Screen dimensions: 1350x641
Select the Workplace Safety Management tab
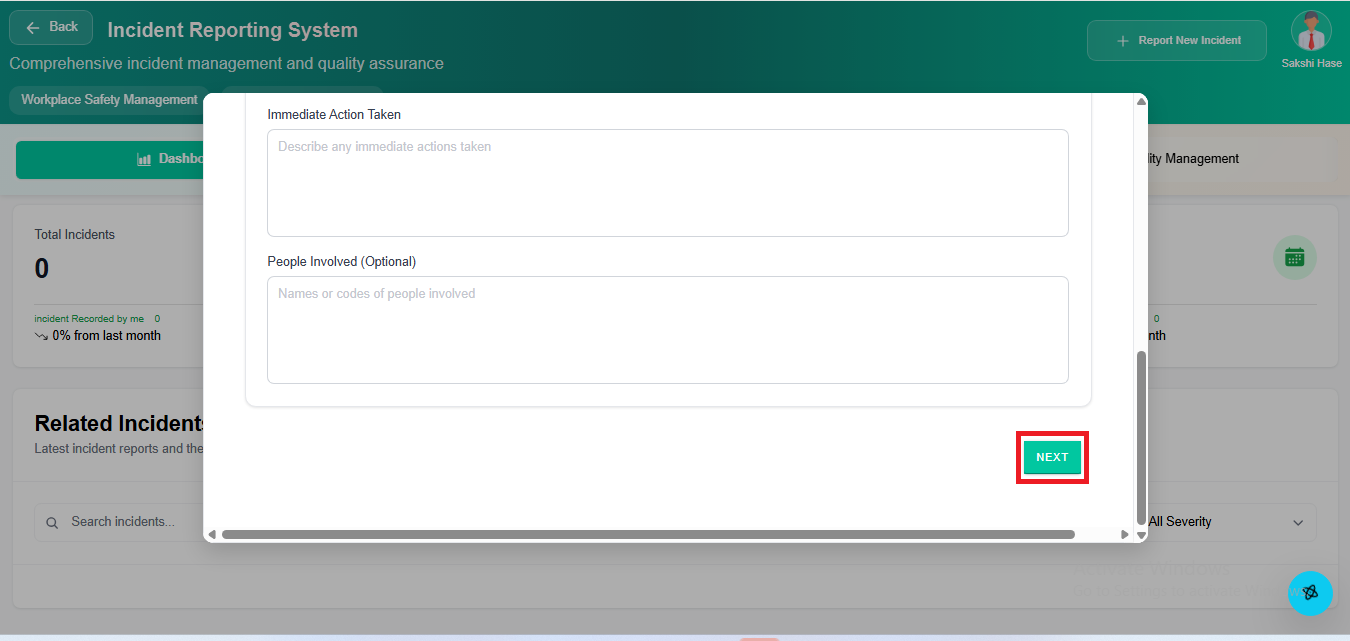click(x=109, y=100)
